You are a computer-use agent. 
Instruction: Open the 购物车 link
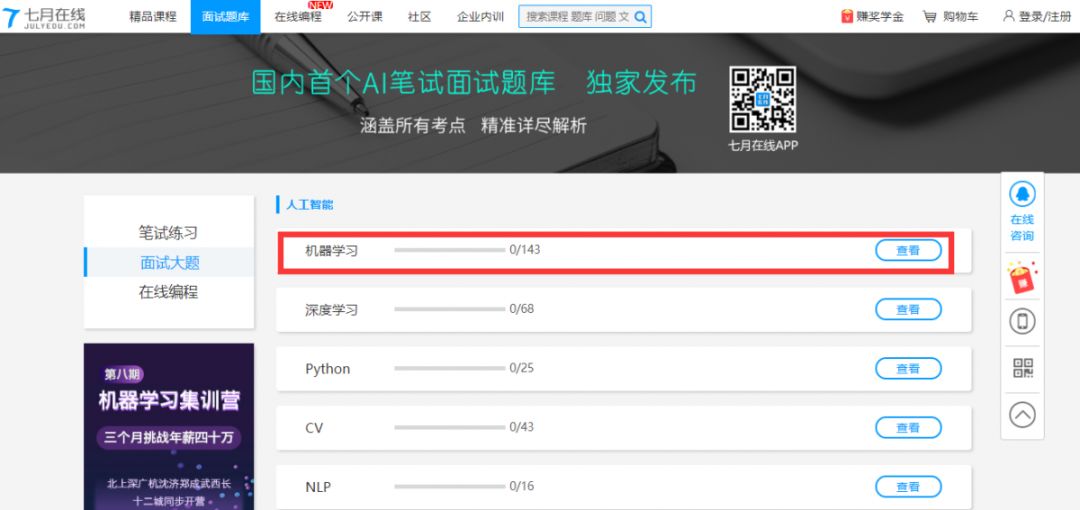click(960, 17)
